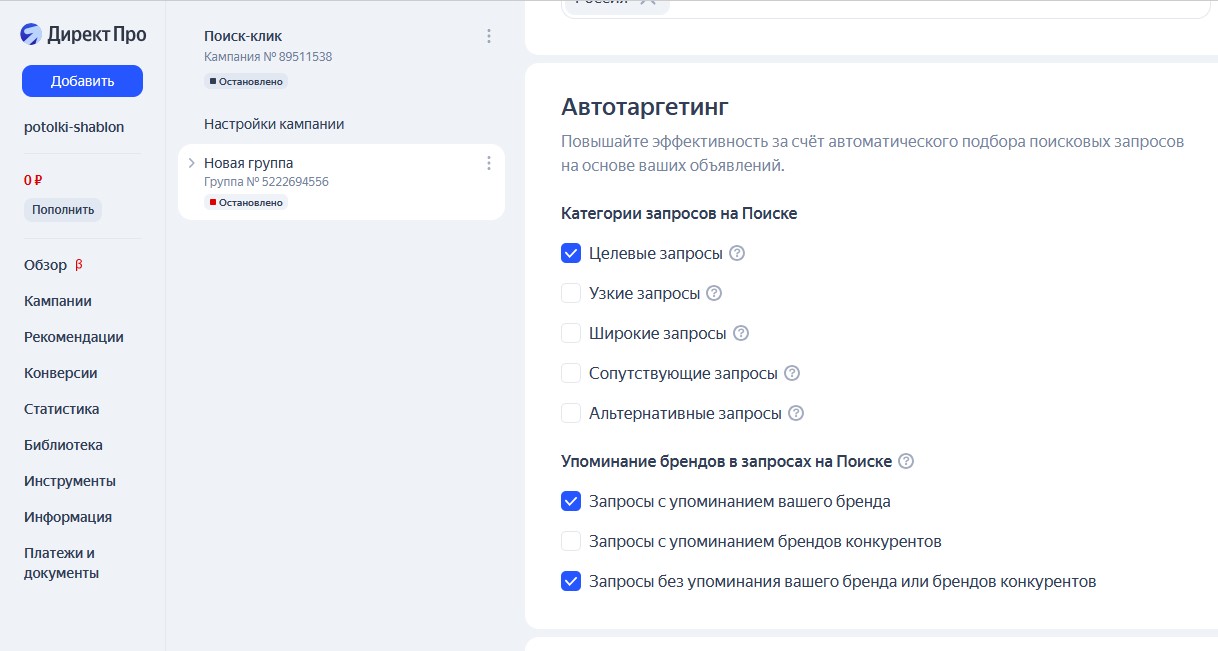
Task: Open three-dot menu for Поиск-клик campaign
Action: [489, 36]
